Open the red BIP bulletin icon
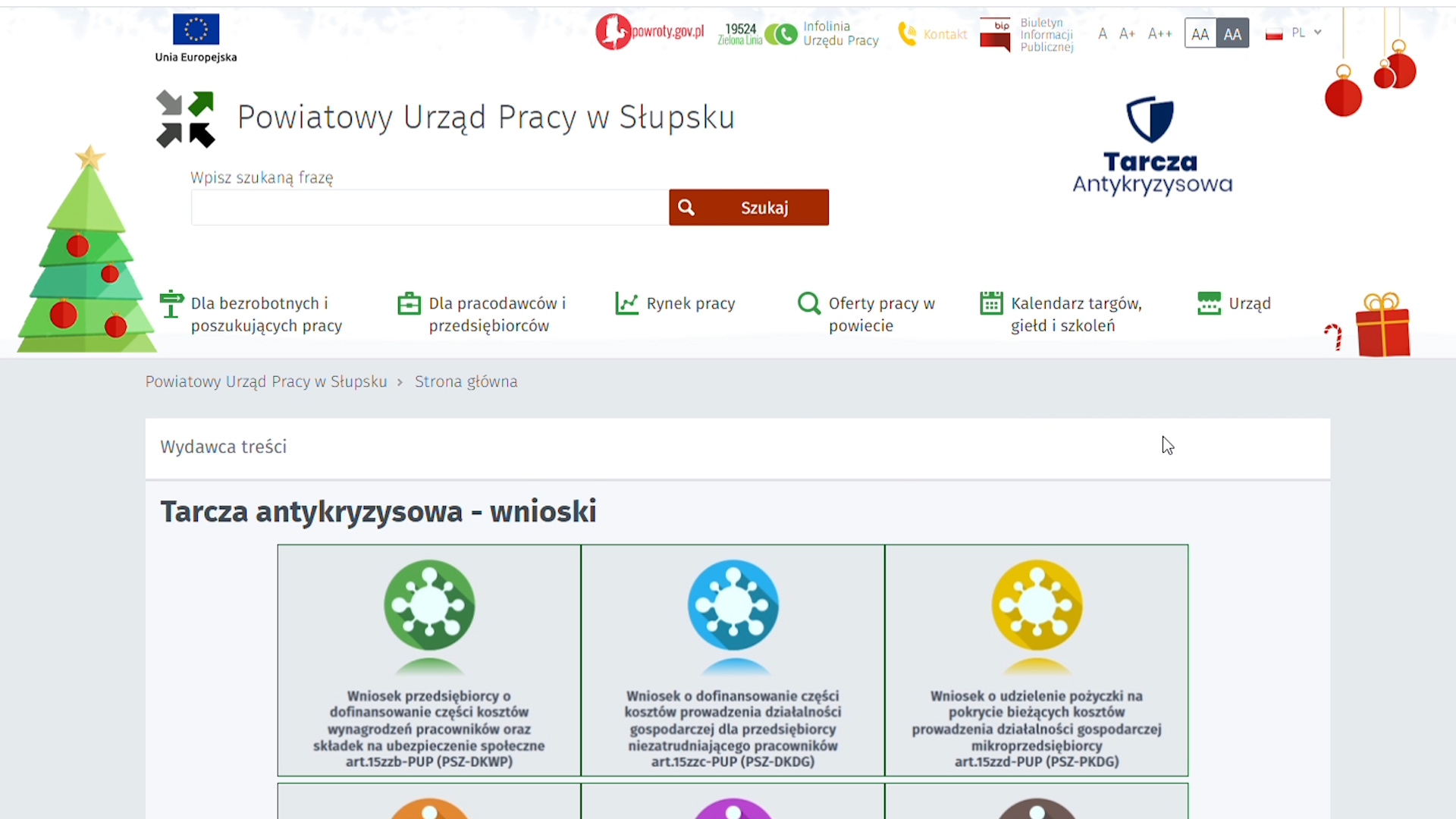Image resolution: width=1456 pixels, height=819 pixels. coord(995,35)
